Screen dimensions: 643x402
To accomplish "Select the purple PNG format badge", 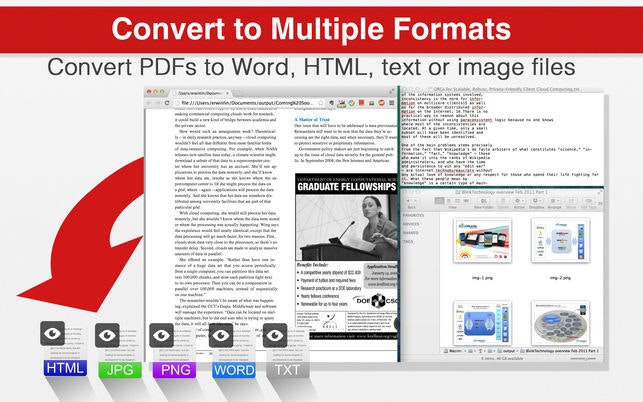I will (x=174, y=370).
